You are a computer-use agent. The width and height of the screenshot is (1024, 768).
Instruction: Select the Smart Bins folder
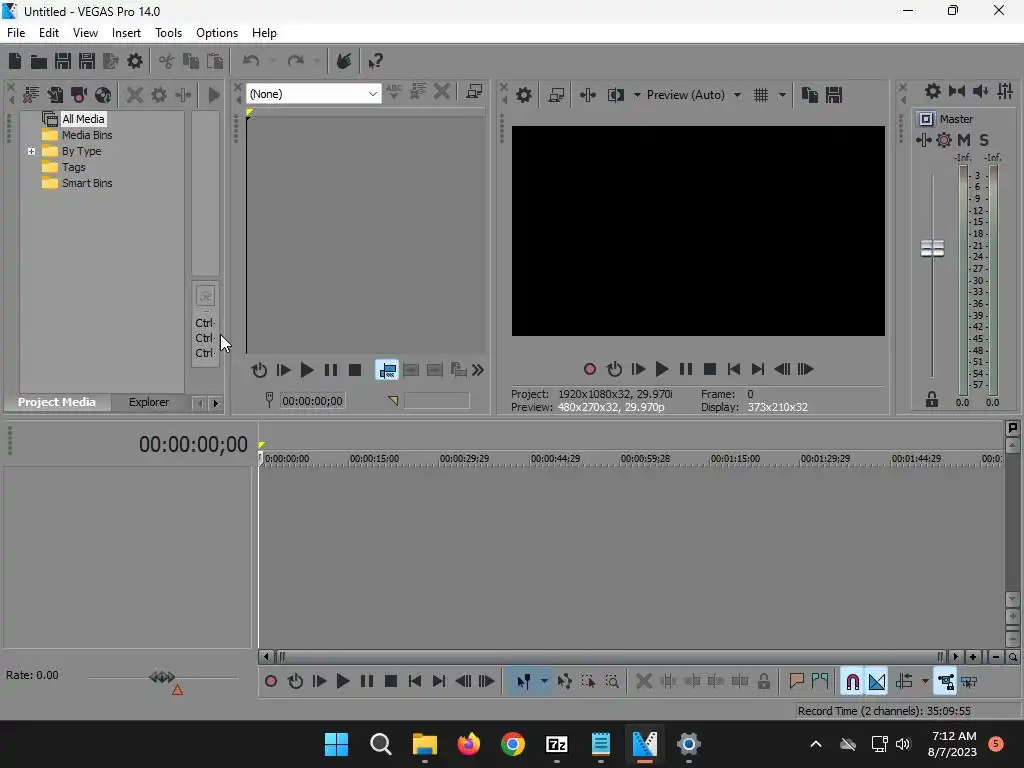click(x=87, y=184)
